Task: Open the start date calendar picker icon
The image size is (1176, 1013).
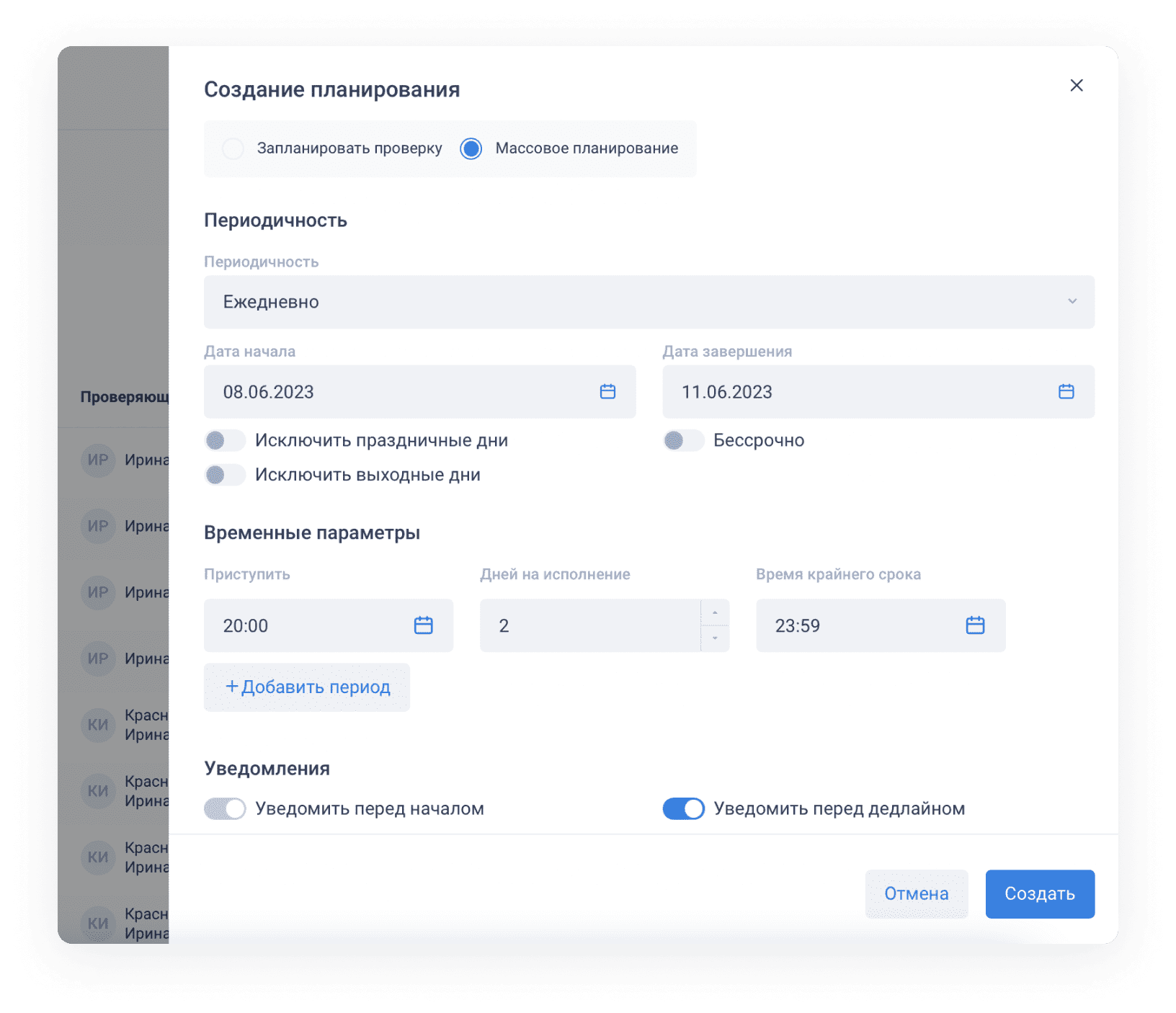Action: point(607,391)
